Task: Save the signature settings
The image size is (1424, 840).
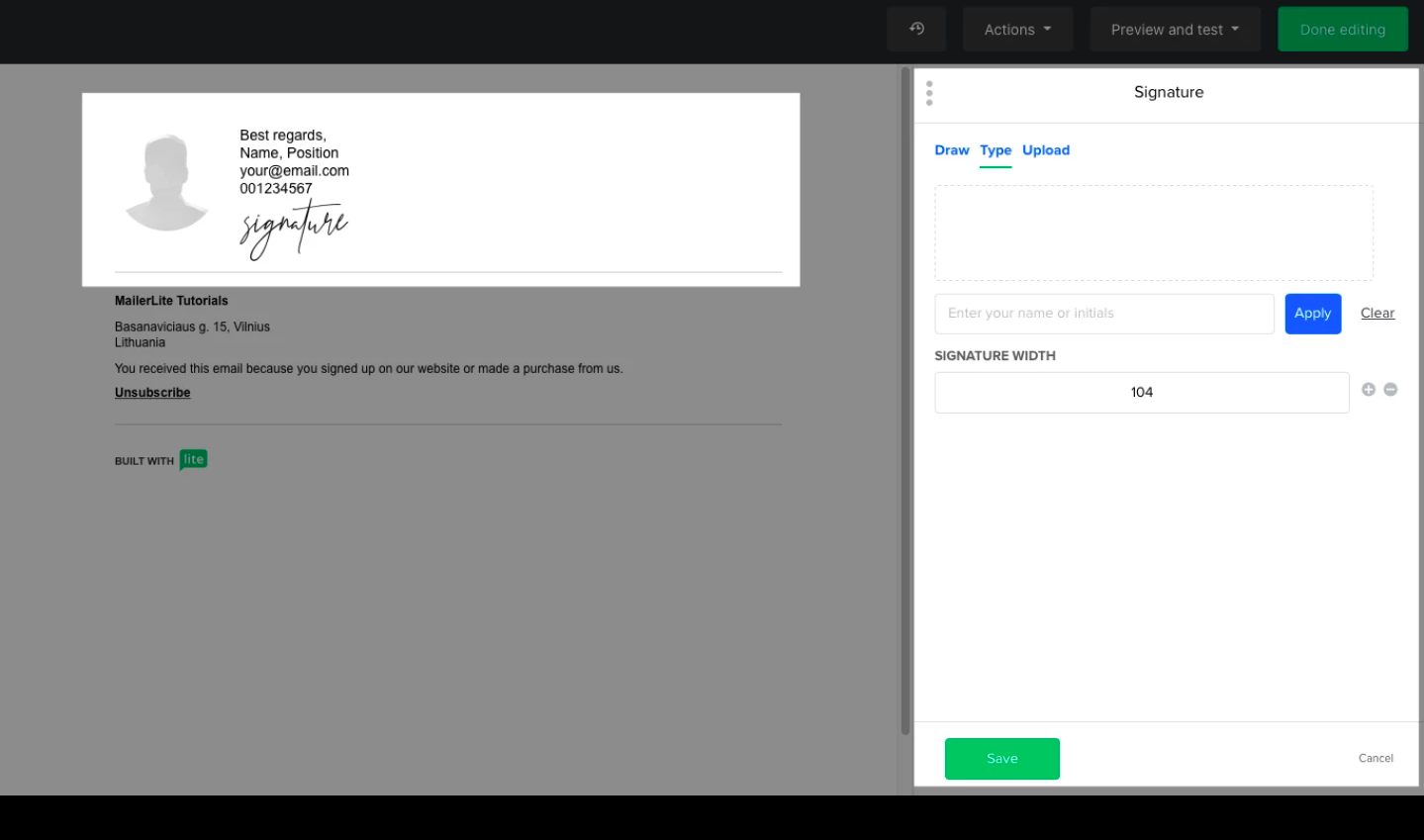Action: click(x=1001, y=759)
